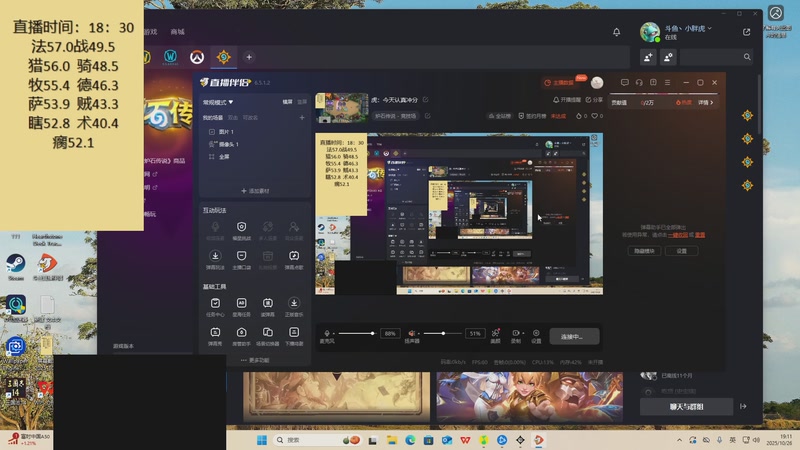This screenshot has height=450, width=800.
Task: Open Battle.net friend settings icon
Action: click(668, 57)
